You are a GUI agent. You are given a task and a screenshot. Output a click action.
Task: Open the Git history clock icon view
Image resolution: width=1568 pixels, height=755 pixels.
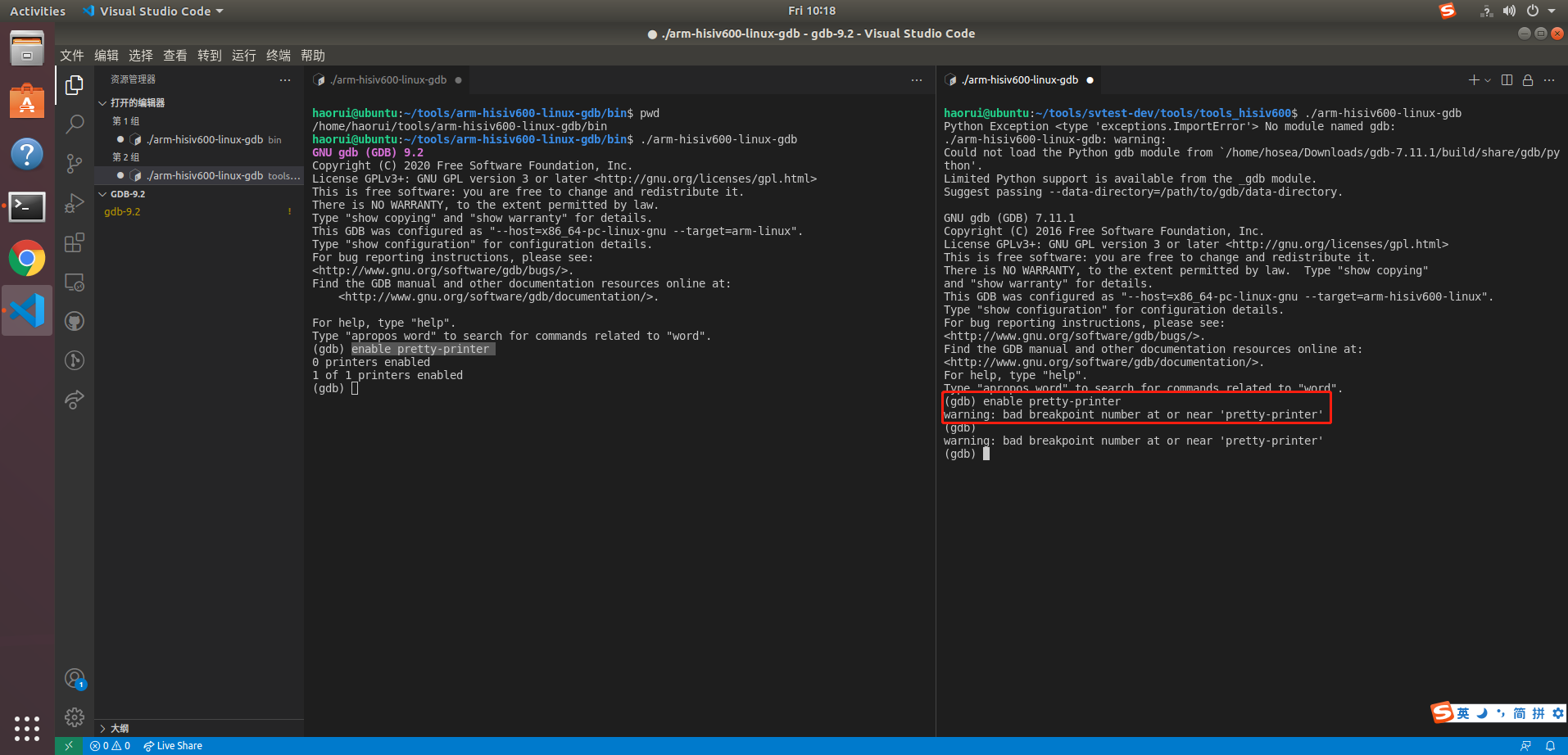pos(75,360)
